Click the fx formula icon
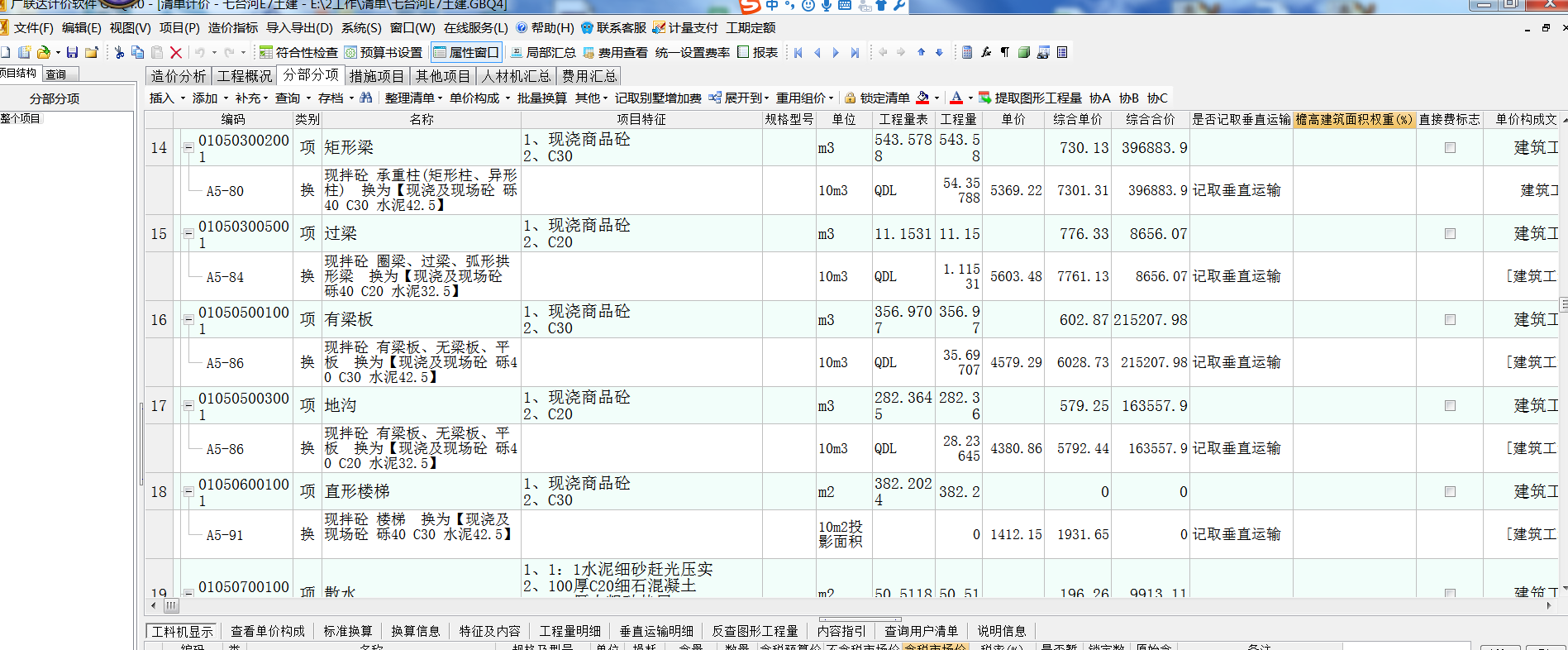 986,52
